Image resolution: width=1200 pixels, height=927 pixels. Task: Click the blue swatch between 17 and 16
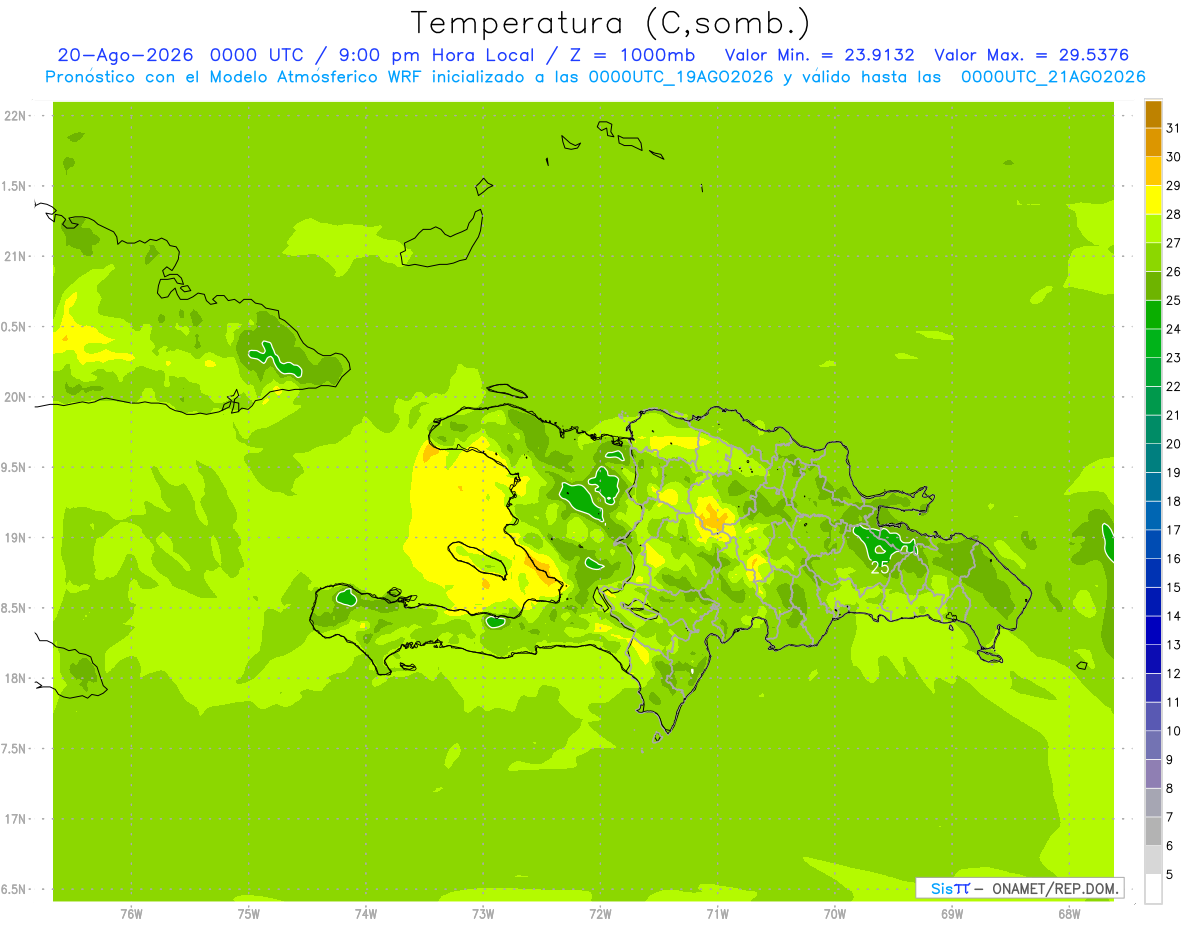coord(1153,545)
